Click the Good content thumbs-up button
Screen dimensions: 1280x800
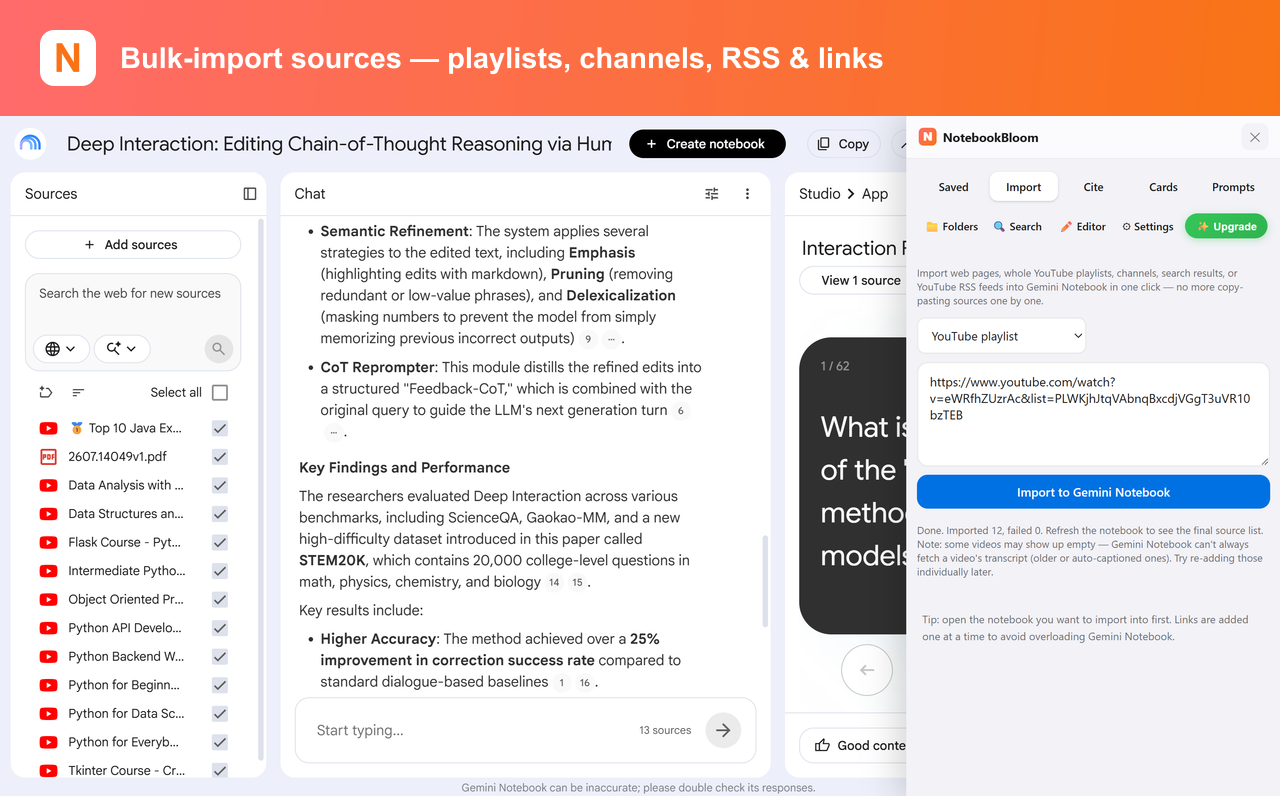(x=853, y=745)
